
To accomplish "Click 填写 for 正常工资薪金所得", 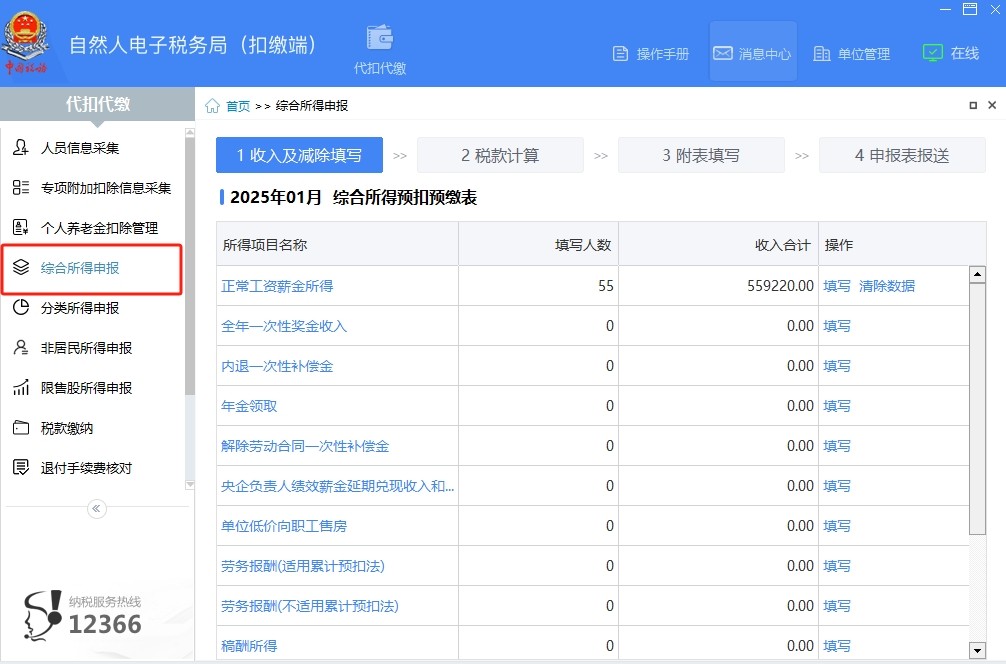I will point(837,286).
